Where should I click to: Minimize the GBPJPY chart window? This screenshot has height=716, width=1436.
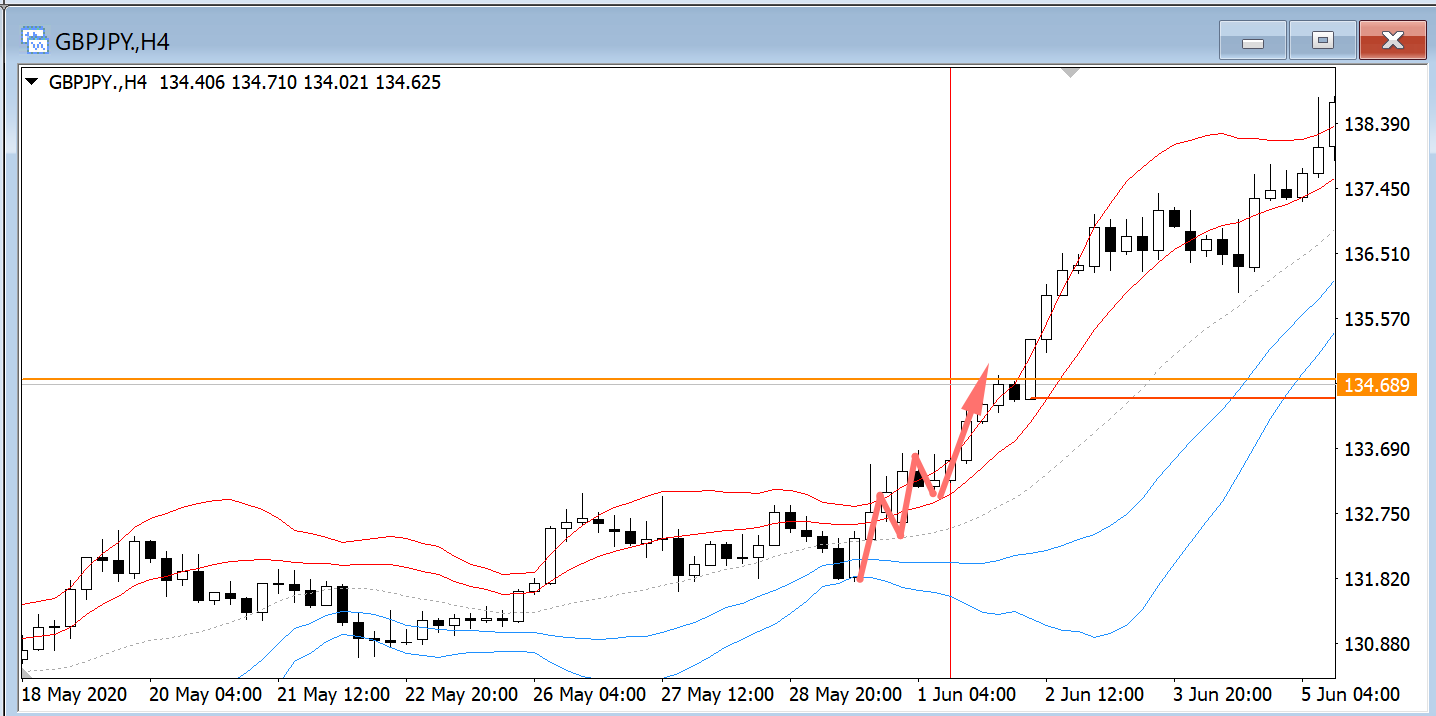click(1252, 42)
